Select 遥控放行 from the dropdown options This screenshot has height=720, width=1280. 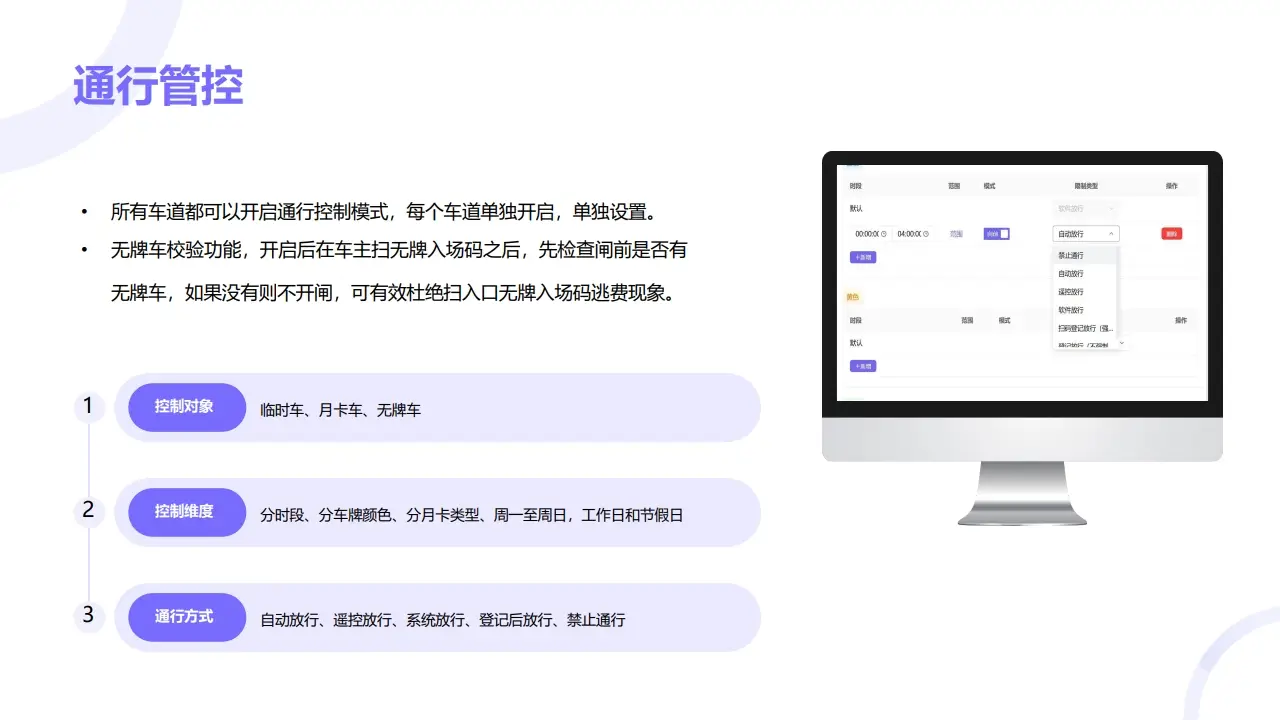tap(1069, 292)
